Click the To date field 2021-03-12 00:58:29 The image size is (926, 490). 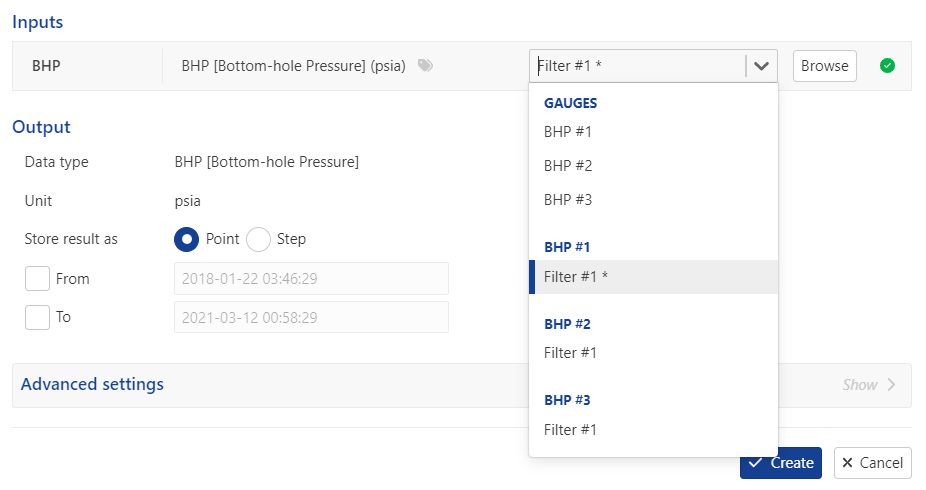coord(311,318)
